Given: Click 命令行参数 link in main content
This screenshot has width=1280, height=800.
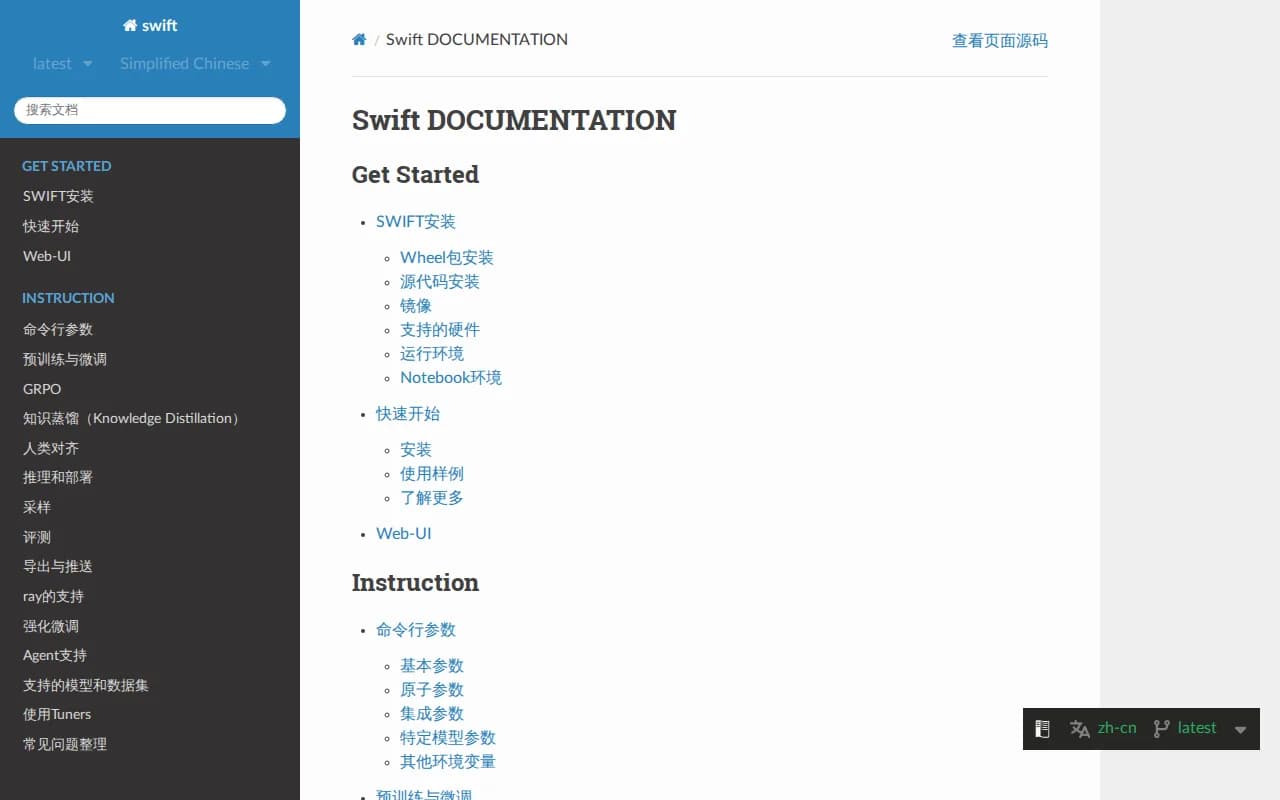Looking at the screenshot, I should [x=416, y=630].
